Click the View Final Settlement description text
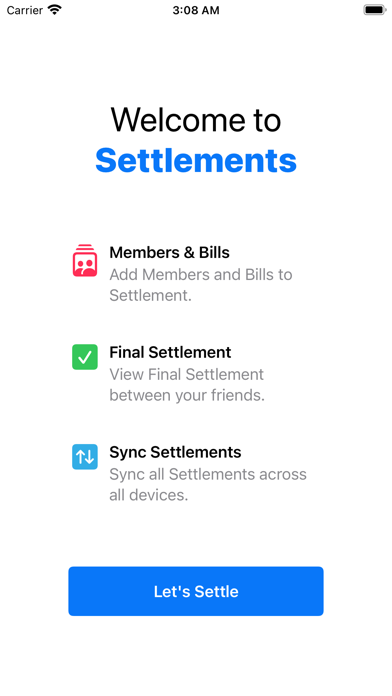Screen dimensions: 392x696 (187, 384)
